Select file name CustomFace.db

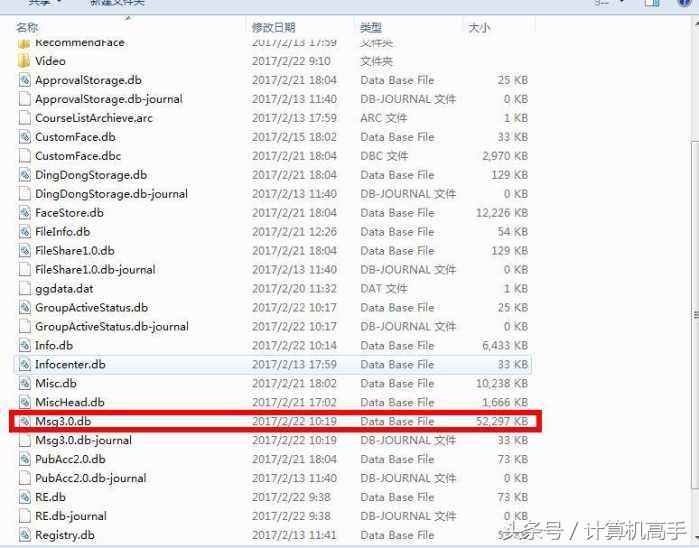click(75, 137)
